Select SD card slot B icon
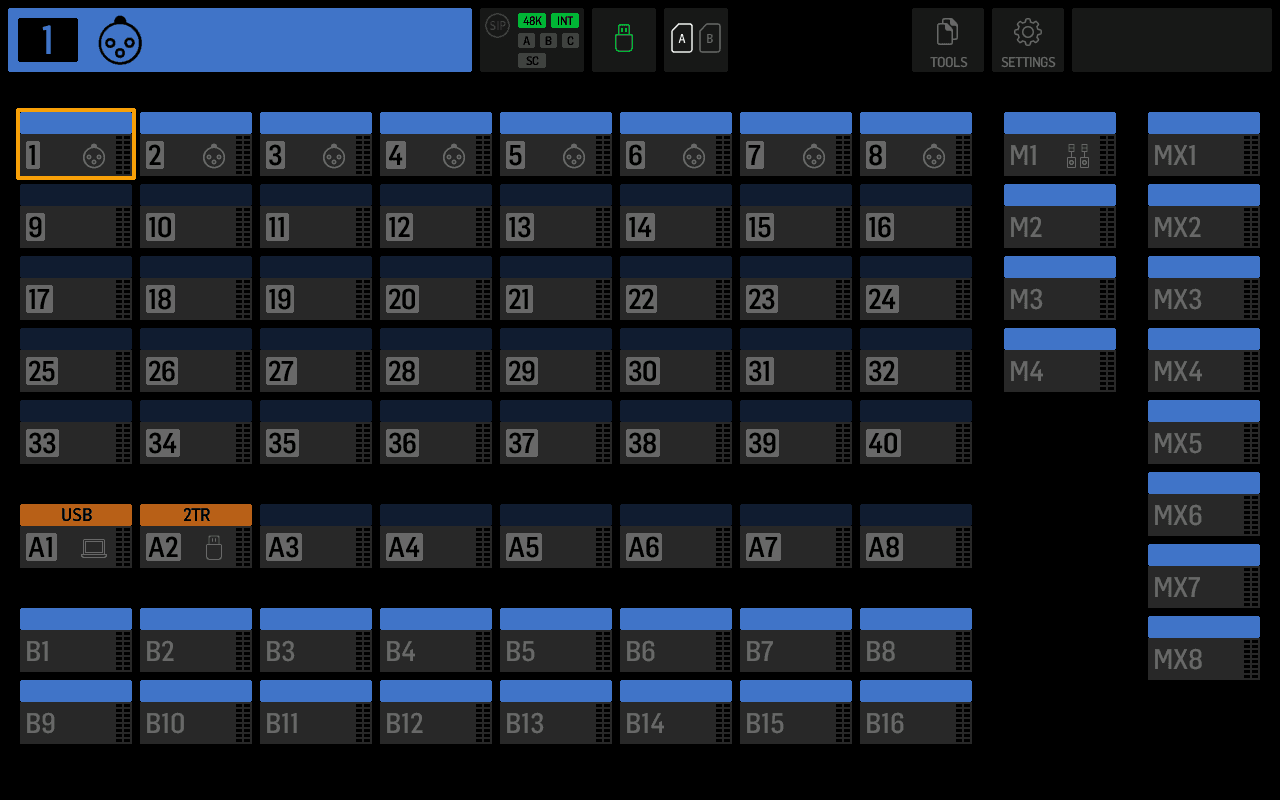 pos(710,38)
